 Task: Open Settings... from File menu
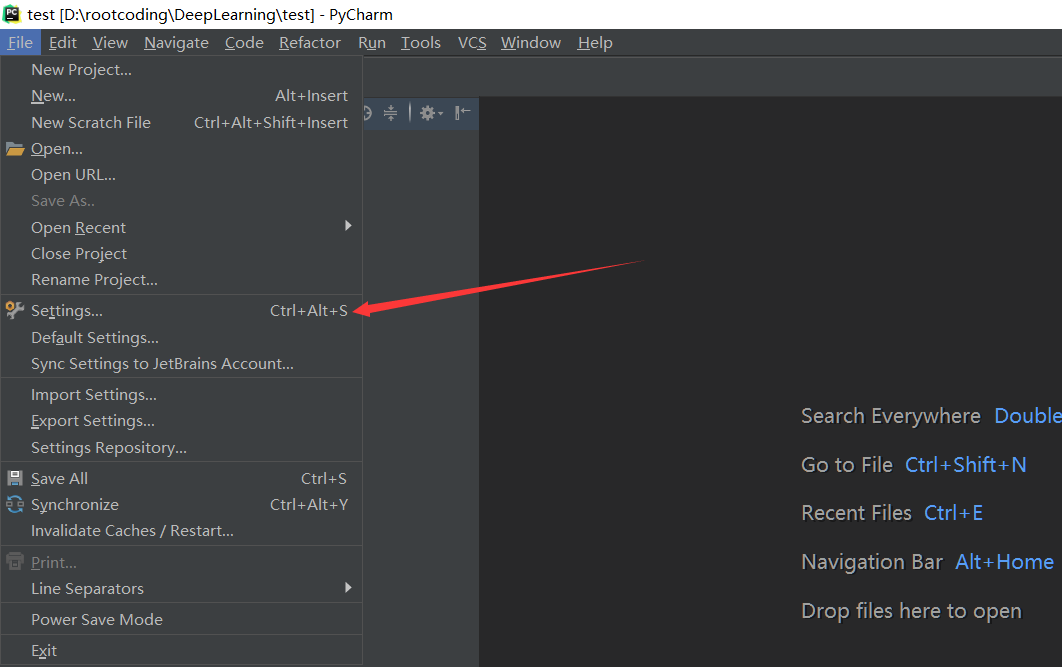[182, 311]
